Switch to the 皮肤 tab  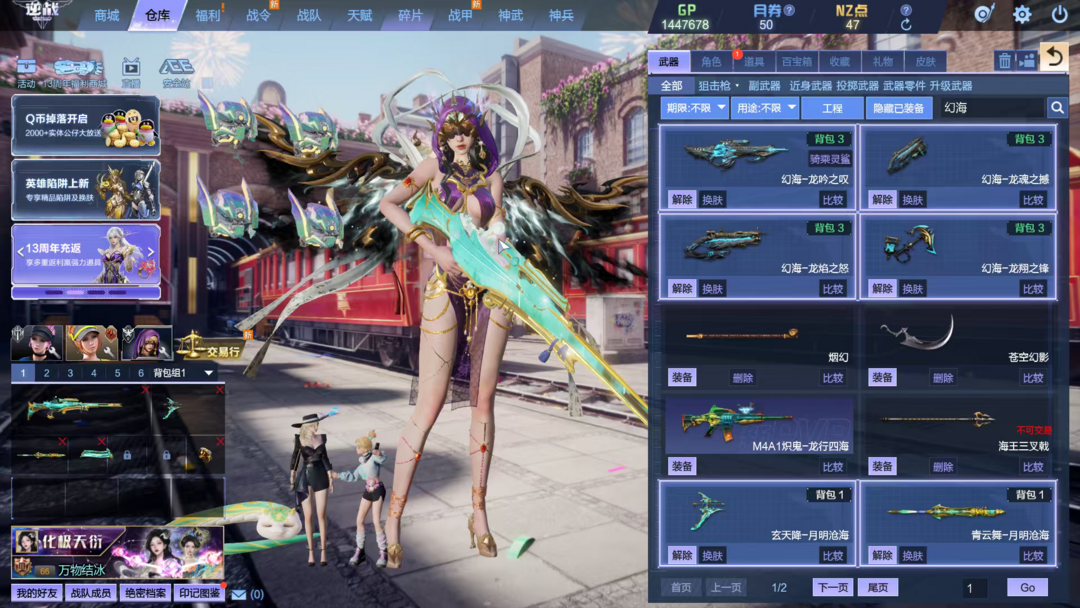tap(925, 61)
